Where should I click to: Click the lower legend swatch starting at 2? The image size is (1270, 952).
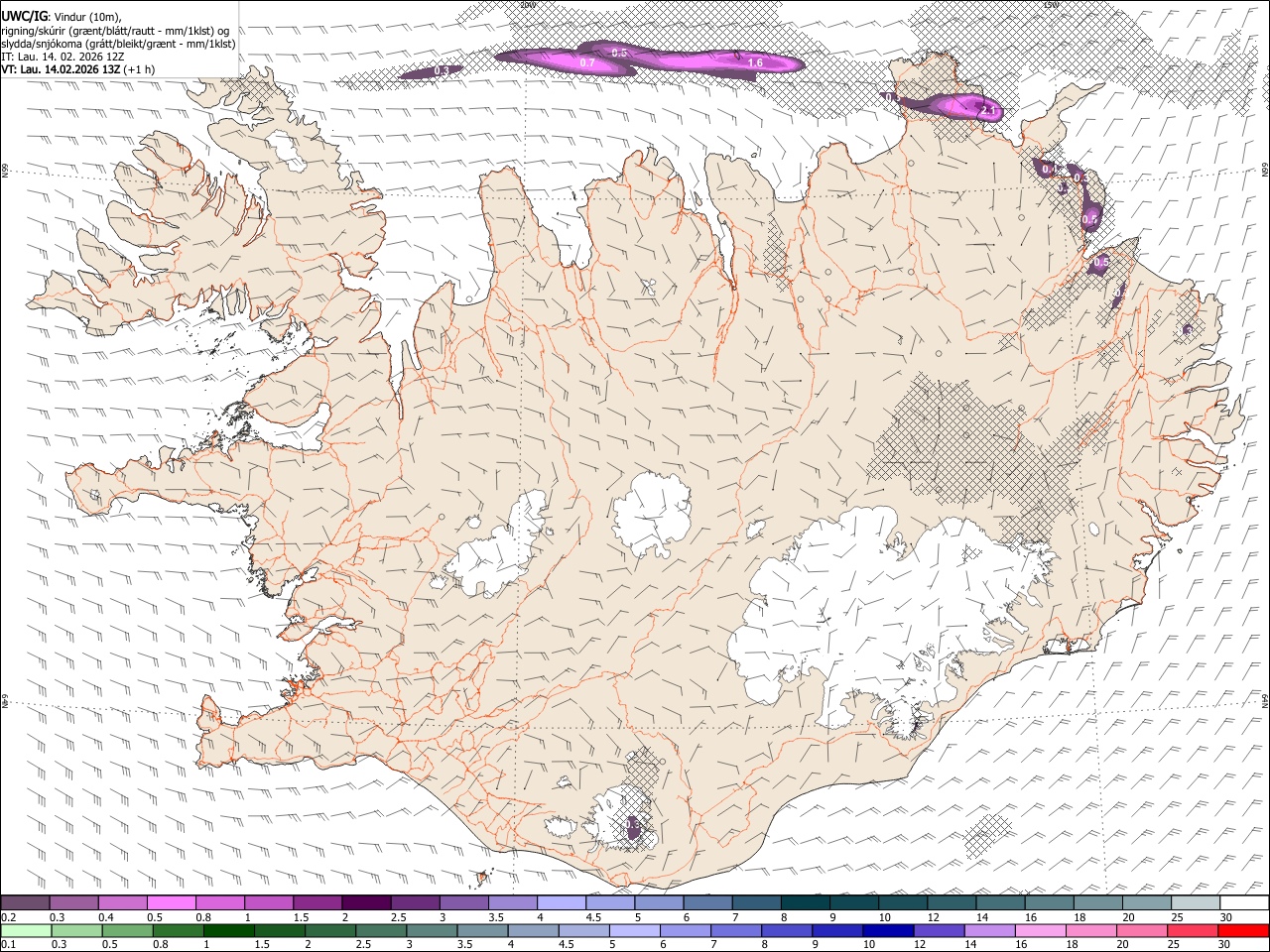[x=330, y=930]
